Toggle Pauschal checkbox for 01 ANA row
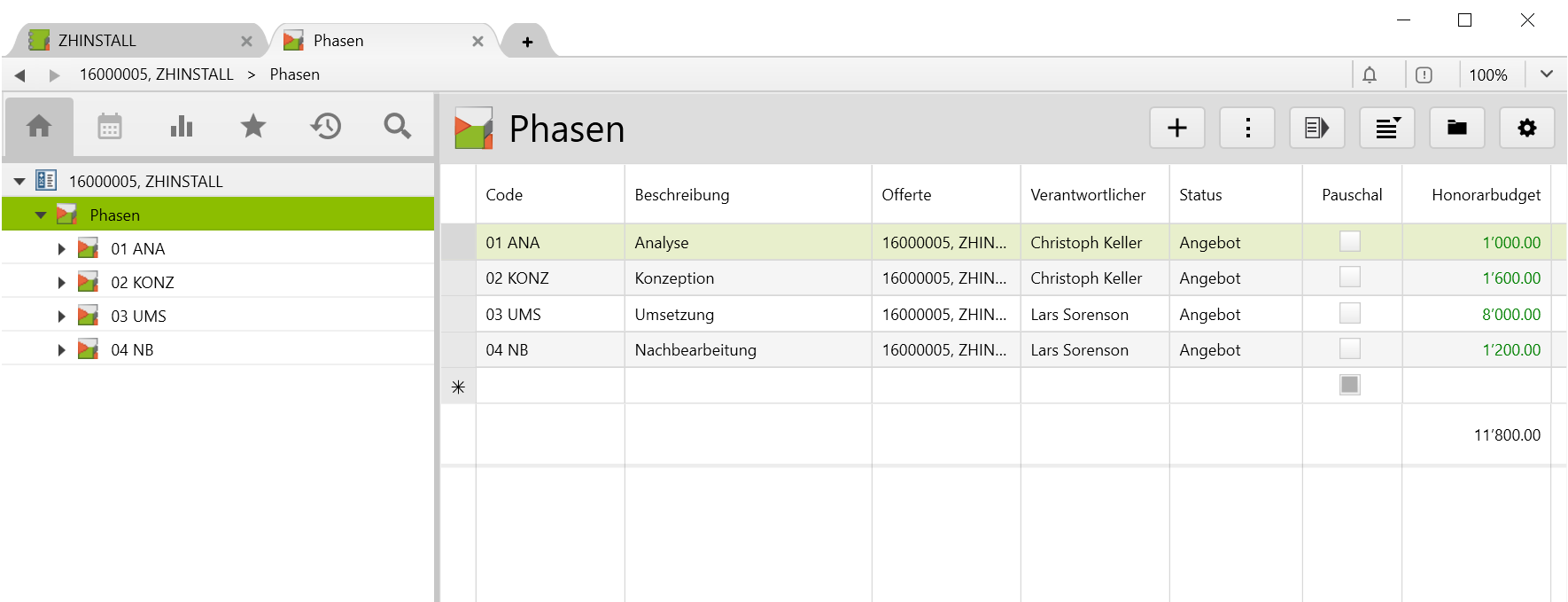 (x=1349, y=241)
